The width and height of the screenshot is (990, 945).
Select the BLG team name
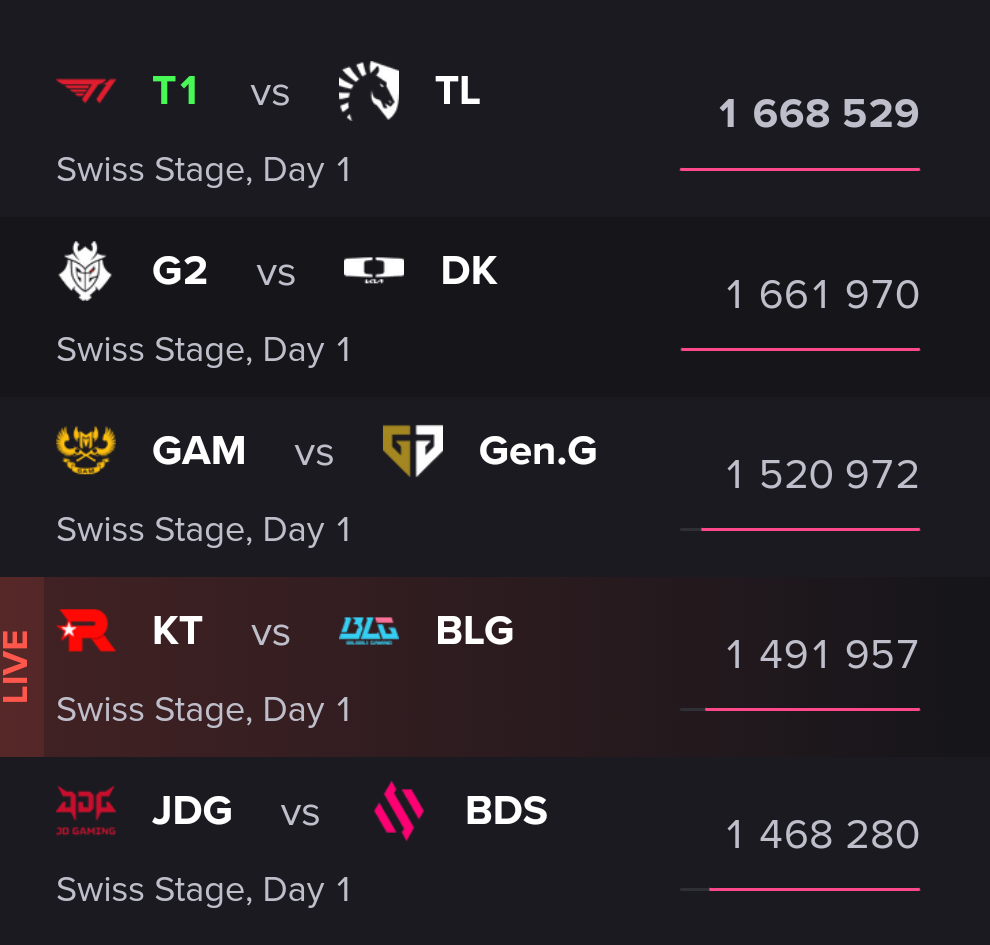475,631
